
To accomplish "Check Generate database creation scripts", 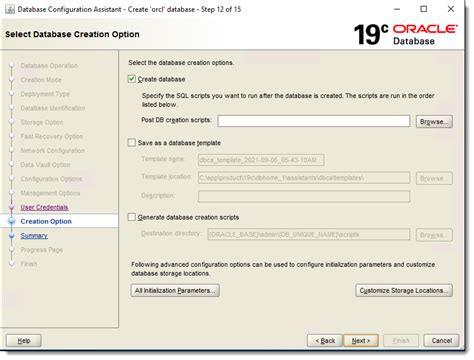I will (x=132, y=217).
